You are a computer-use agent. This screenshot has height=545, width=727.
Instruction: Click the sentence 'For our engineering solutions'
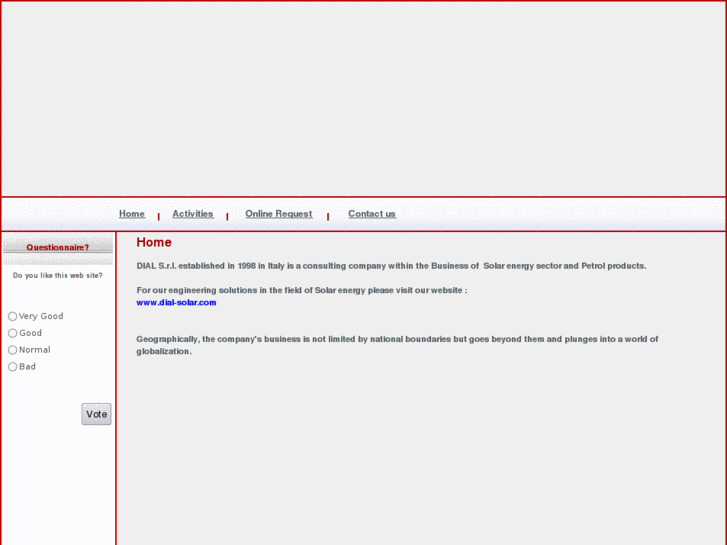302,290
